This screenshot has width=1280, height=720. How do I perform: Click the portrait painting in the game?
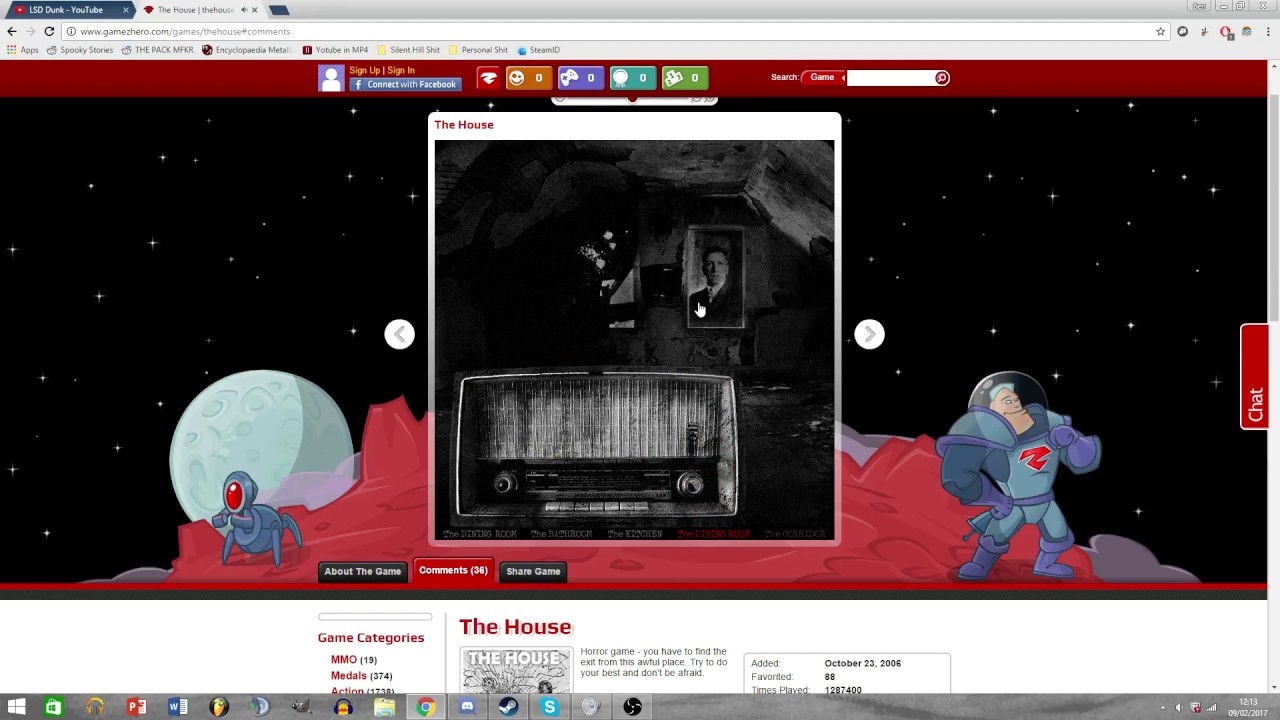tap(715, 277)
